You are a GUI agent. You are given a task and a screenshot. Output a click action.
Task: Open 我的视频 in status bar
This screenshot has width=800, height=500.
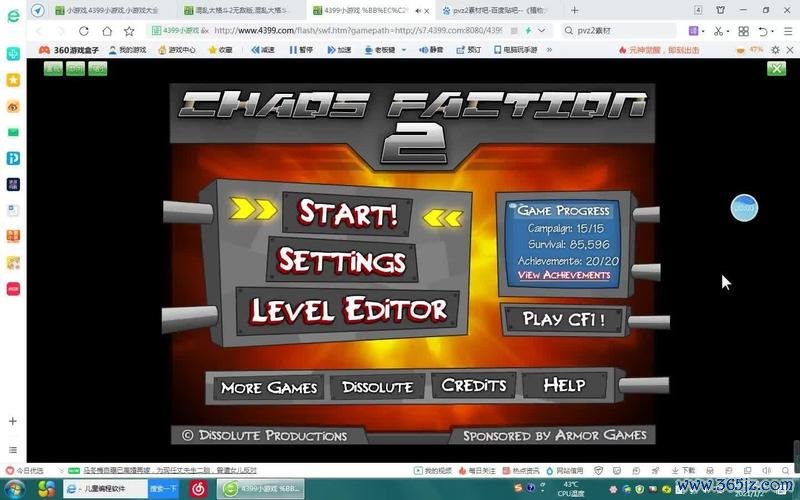point(432,470)
